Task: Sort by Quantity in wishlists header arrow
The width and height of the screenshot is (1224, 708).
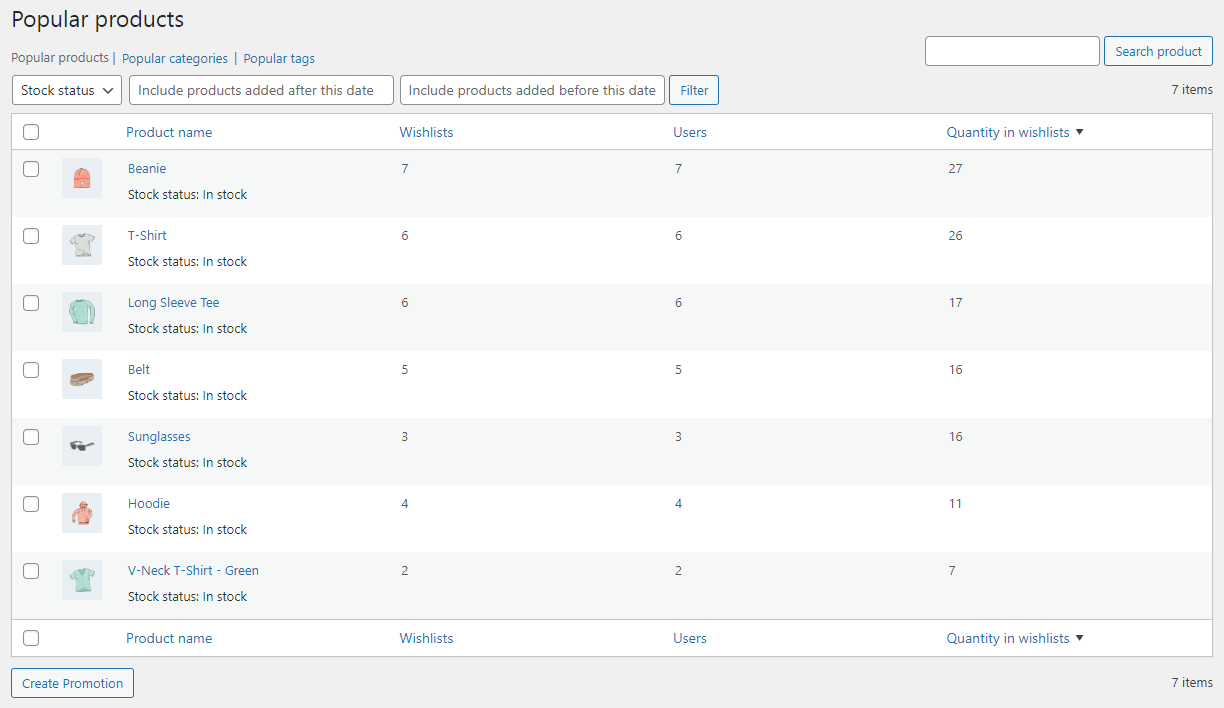Action: pos(1079,132)
